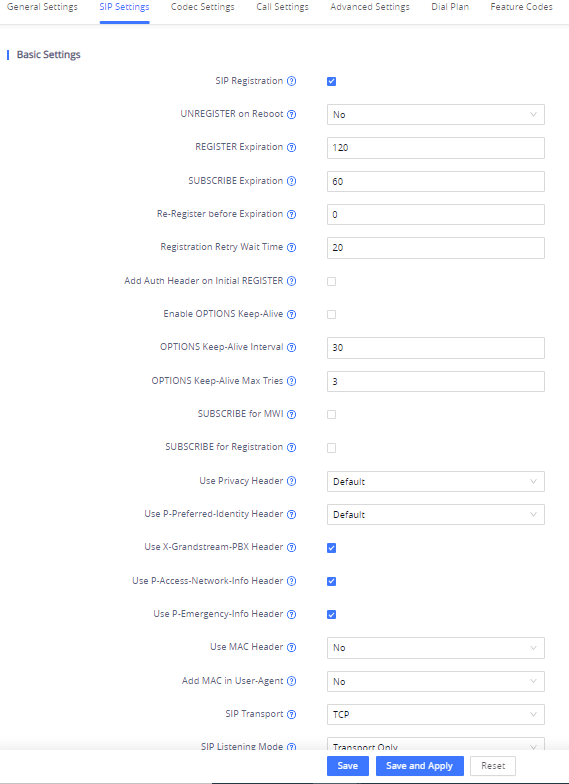Click the Save and Apply button

click(420, 766)
